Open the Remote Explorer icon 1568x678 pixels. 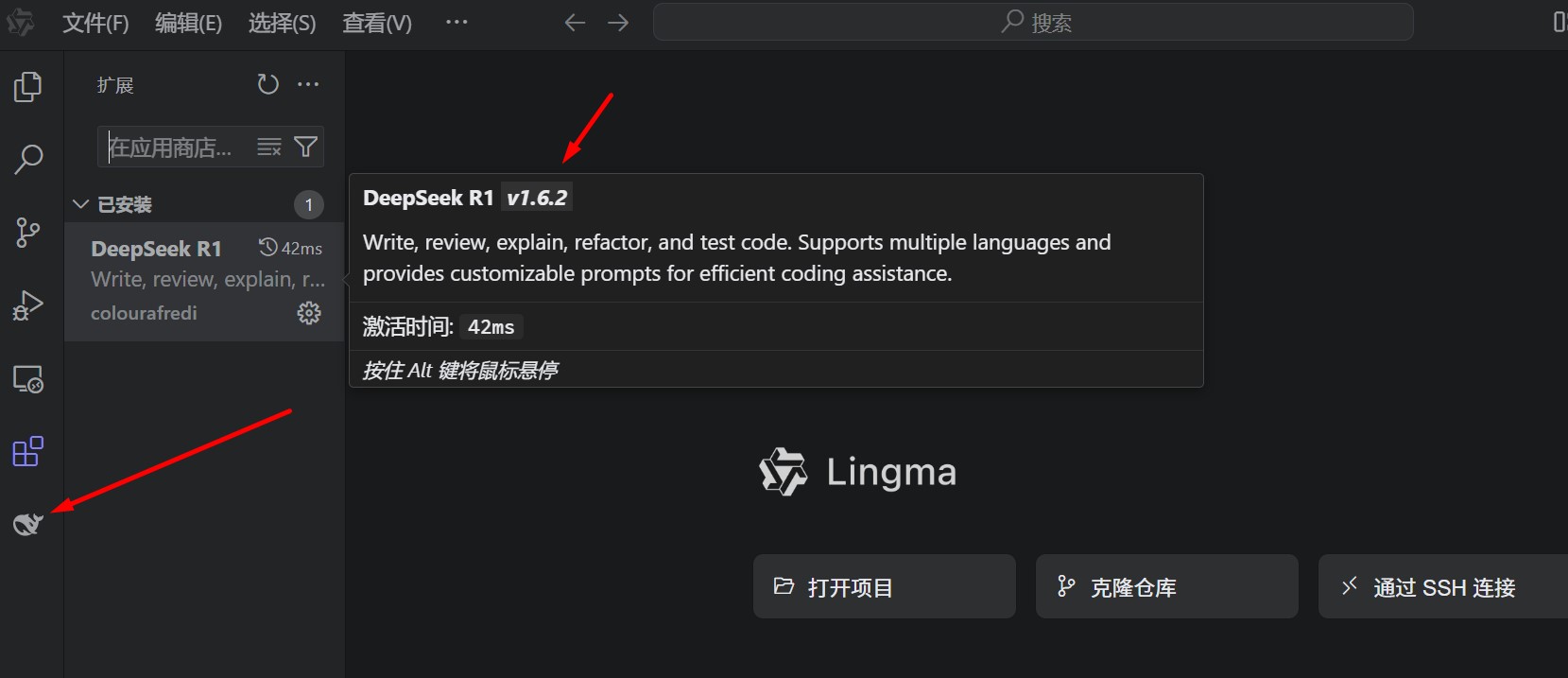(x=27, y=378)
